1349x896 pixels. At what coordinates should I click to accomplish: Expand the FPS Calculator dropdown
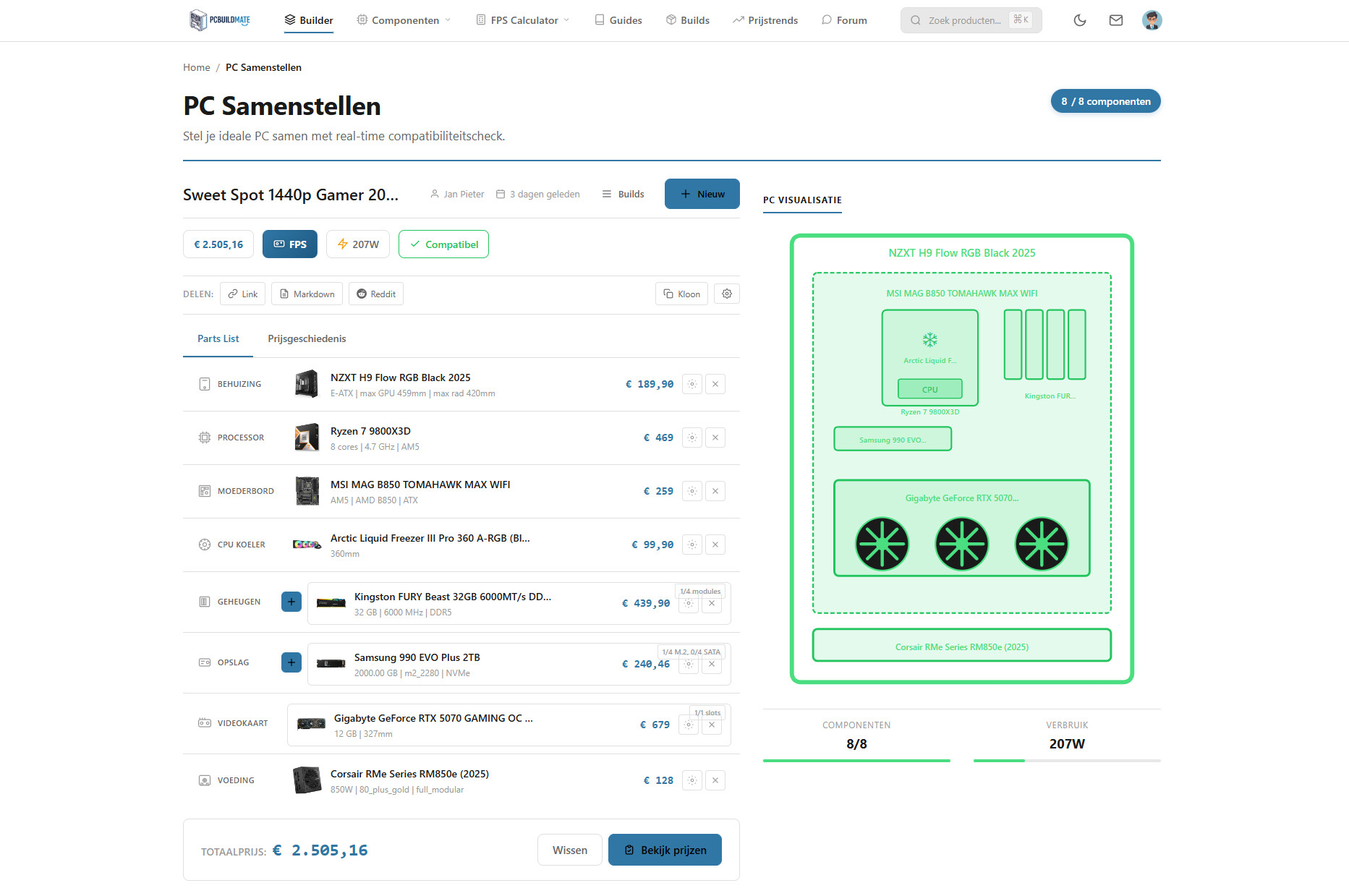coord(523,20)
